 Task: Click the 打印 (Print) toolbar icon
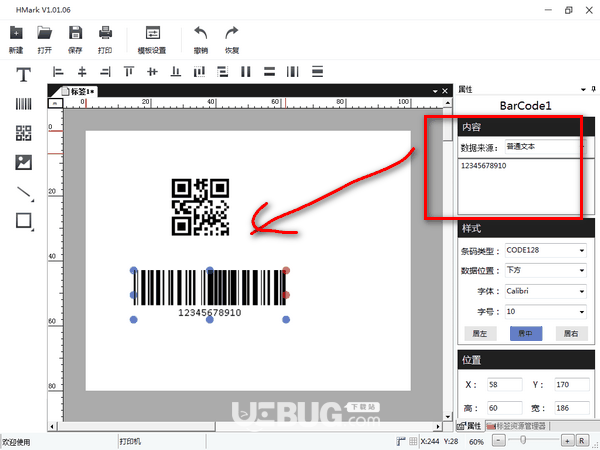(105, 33)
